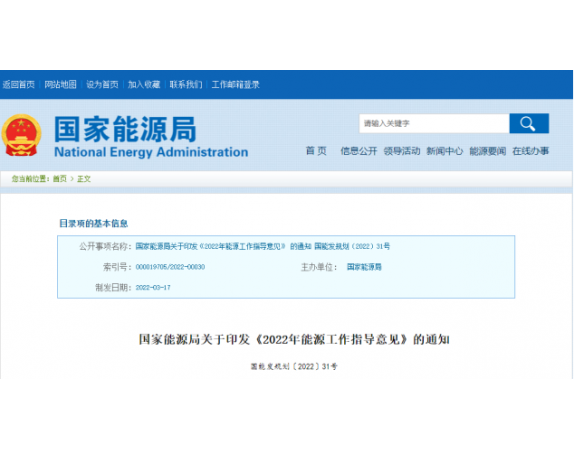Click in the keyword search input field

(434, 123)
